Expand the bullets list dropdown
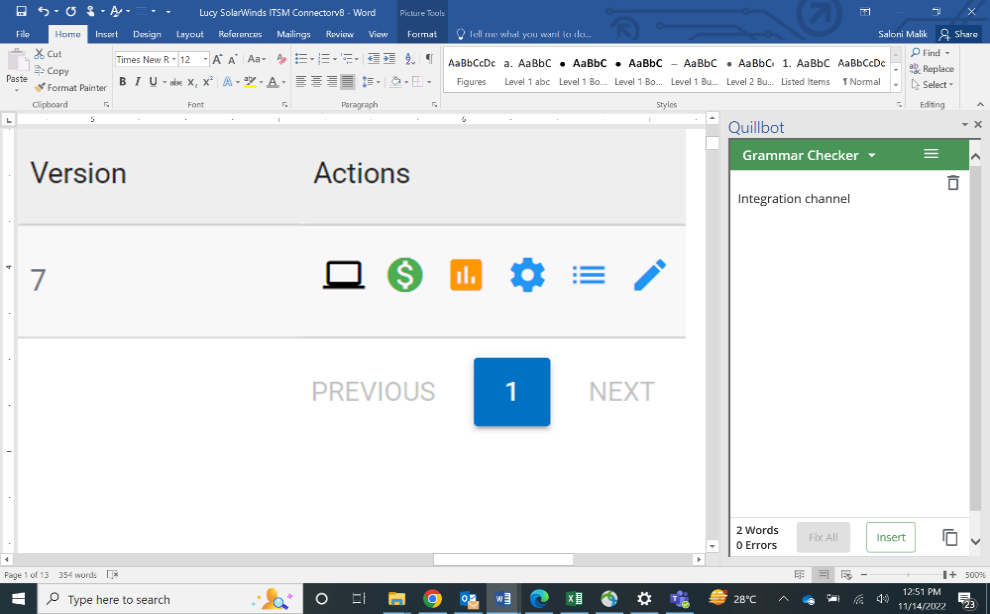 [x=312, y=59]
